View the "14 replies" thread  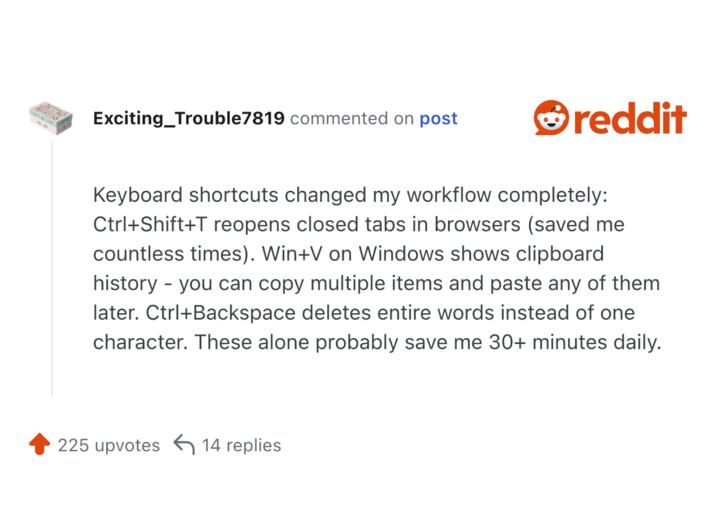241,445
